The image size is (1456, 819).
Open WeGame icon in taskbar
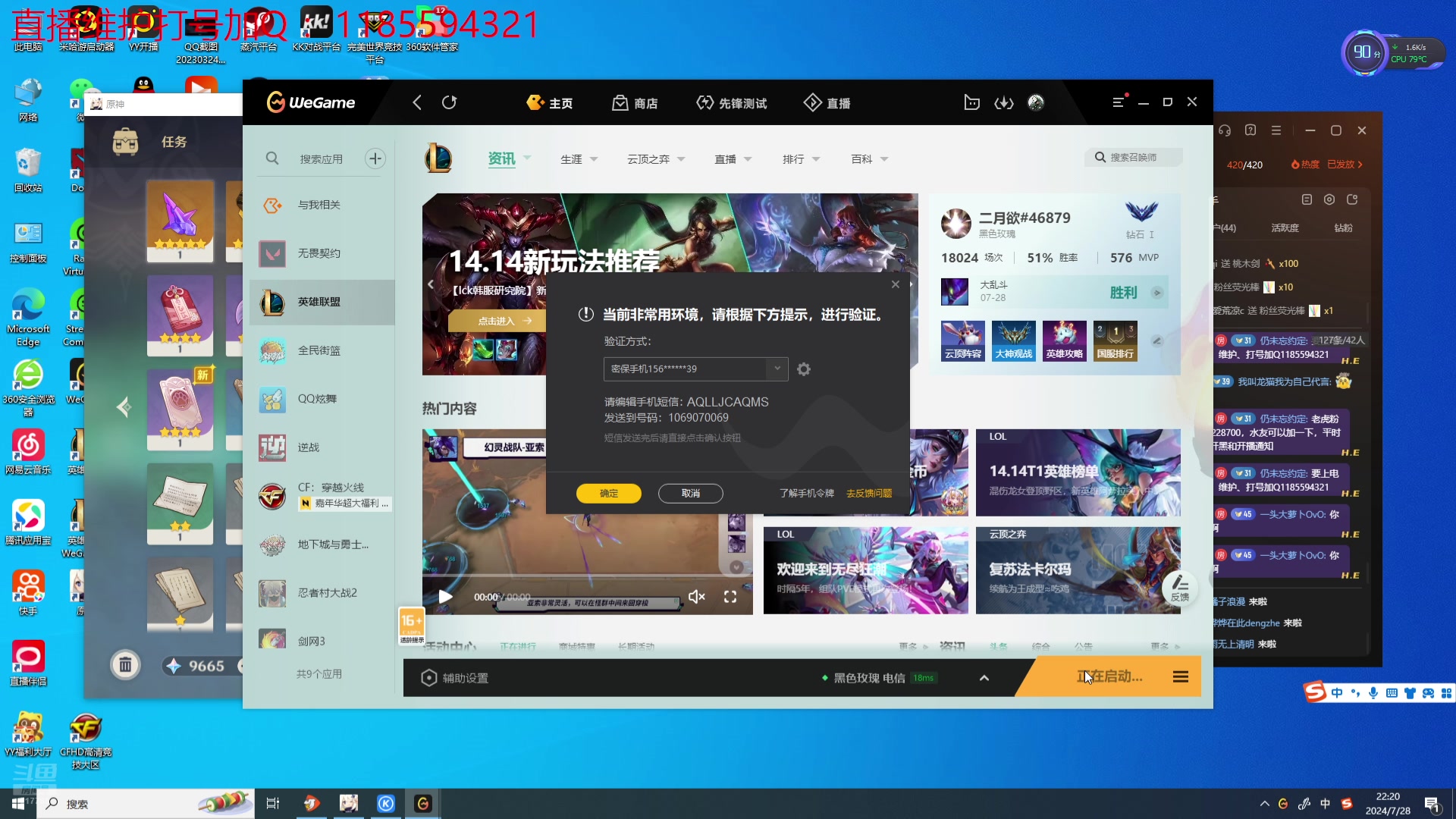(423, 804)
